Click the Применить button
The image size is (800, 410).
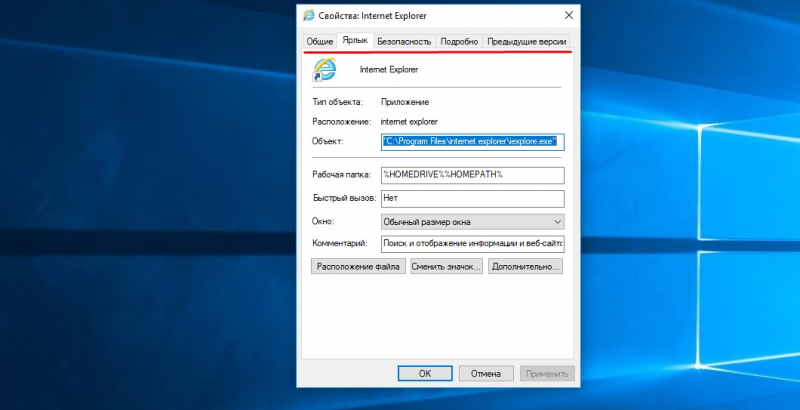pyautogui.click(x=547, y=373)
